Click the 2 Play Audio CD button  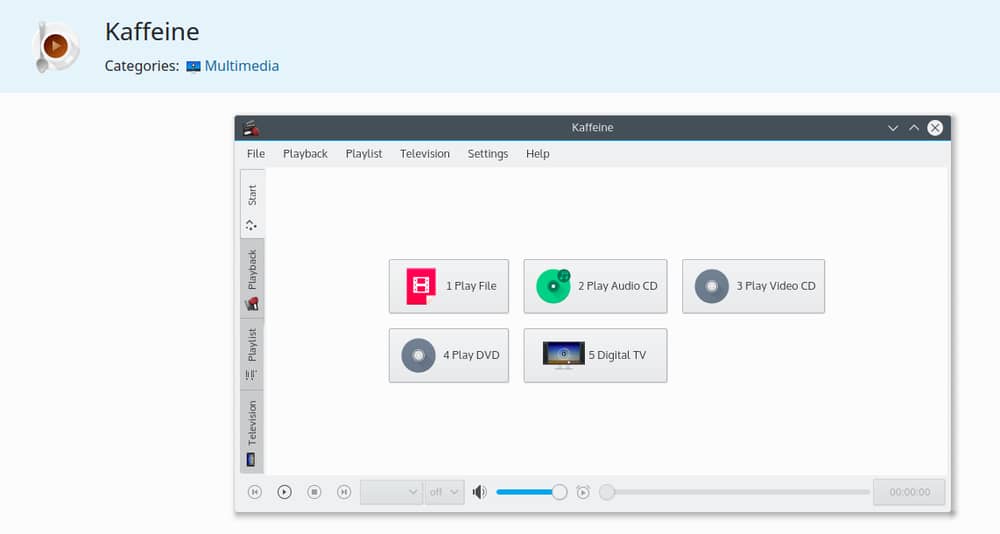coord(595,286)
